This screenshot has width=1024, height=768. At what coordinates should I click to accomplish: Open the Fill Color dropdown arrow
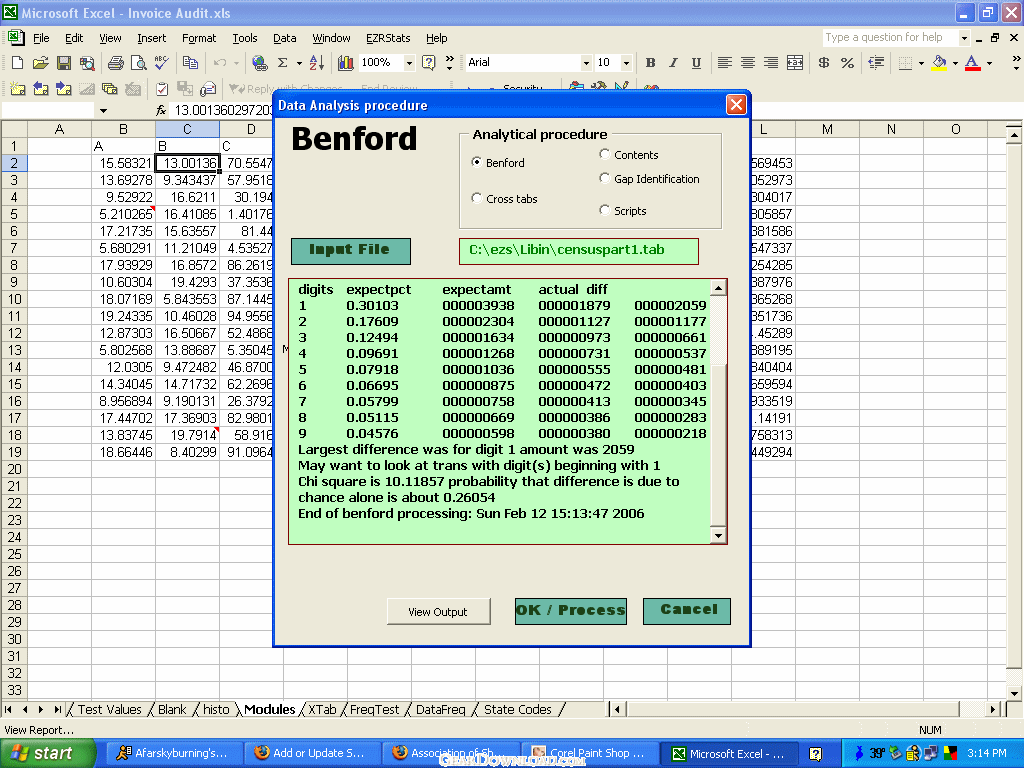[x=955, y=63]
